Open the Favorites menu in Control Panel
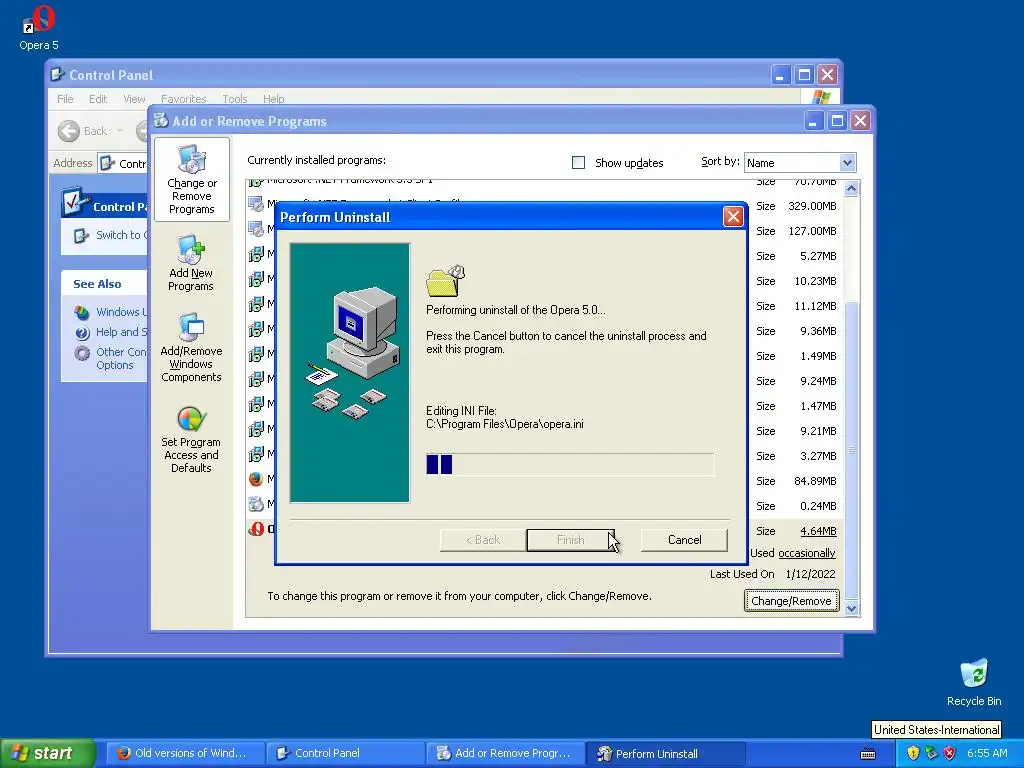This screenshot has height=768, width=1024. [x=184, y=99]
